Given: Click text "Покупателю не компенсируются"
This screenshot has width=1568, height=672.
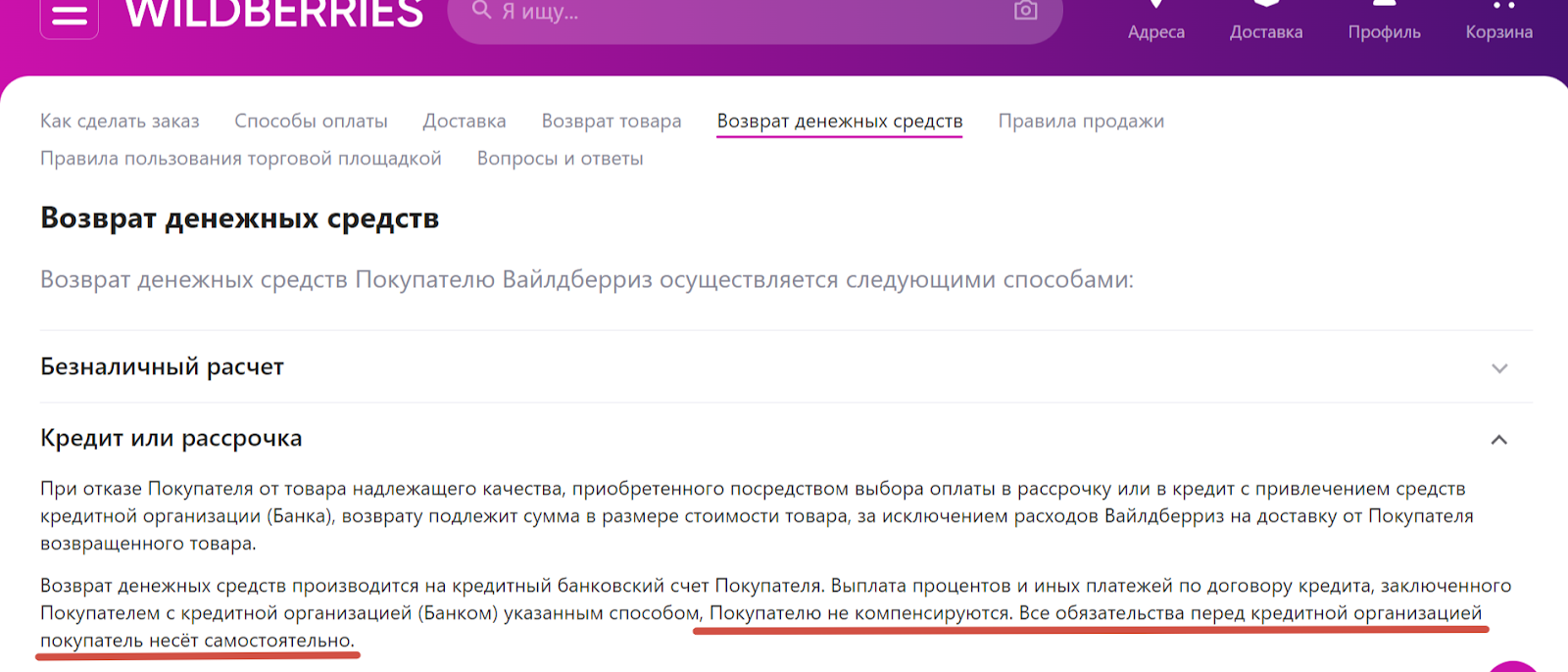Looking at the screenshot, I should 859,613.
